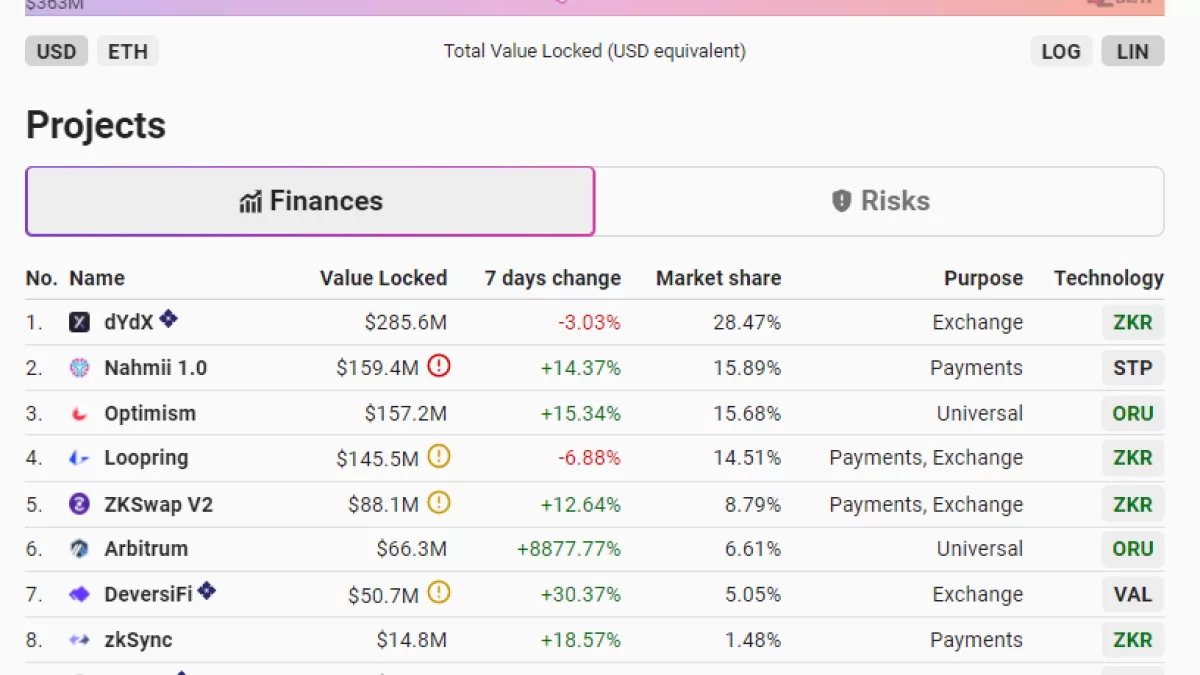
Task: Open the Finances tab
Action: click(310, 201)
